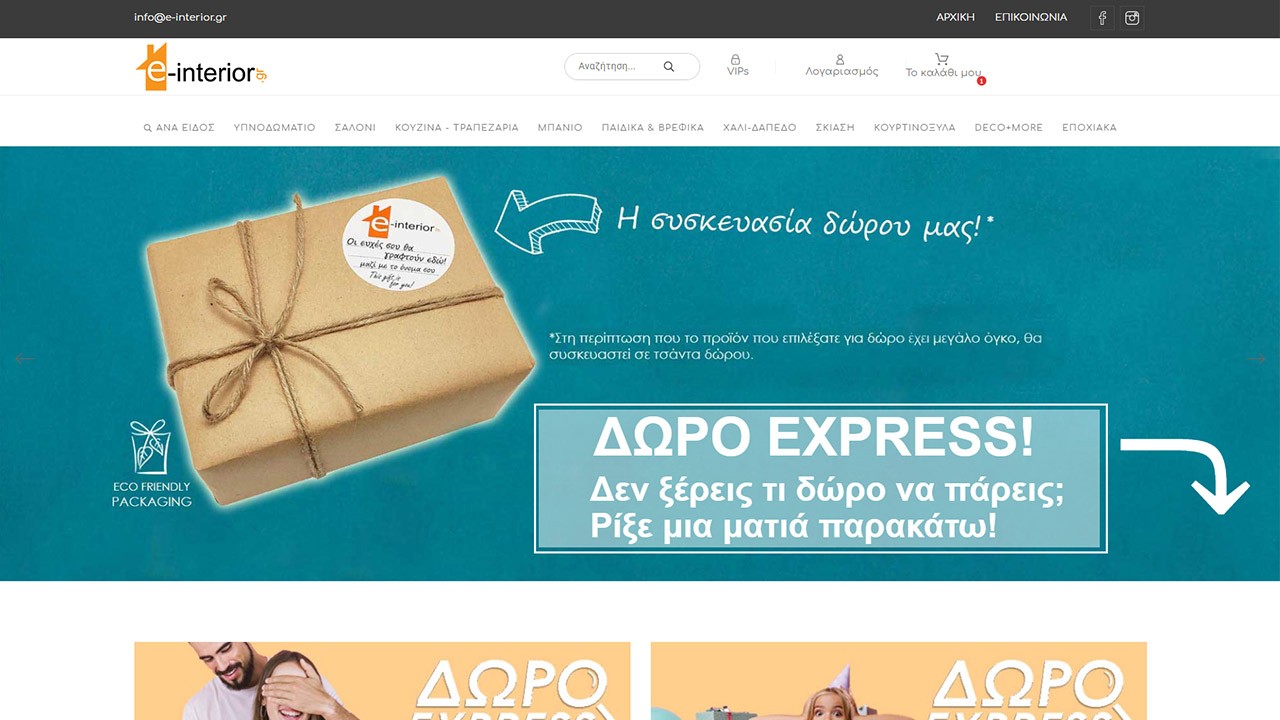Viewport: 1280px width, 720px height.
Task: Open the ΜΠΑΝΙΟ category
Action: point(560,128)
